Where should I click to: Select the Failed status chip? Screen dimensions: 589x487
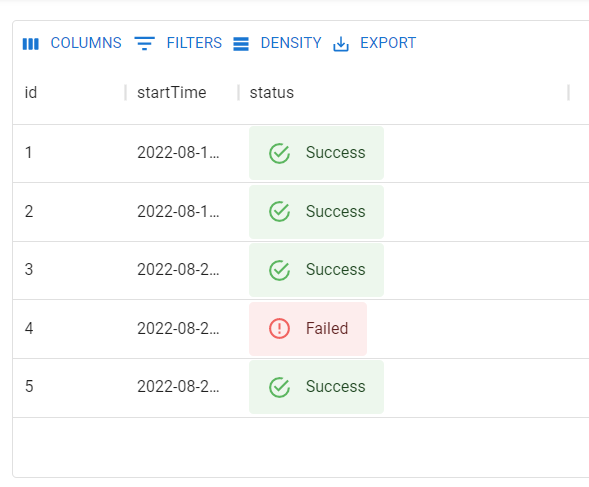tap(308, 329)
